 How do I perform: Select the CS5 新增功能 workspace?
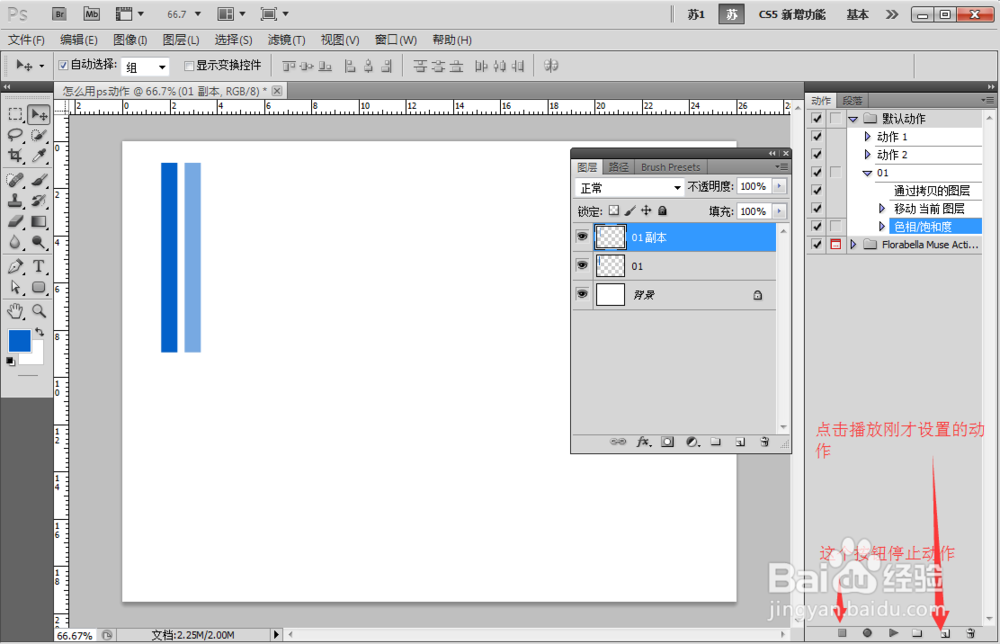pyautogui.click(x=792, y=15)
